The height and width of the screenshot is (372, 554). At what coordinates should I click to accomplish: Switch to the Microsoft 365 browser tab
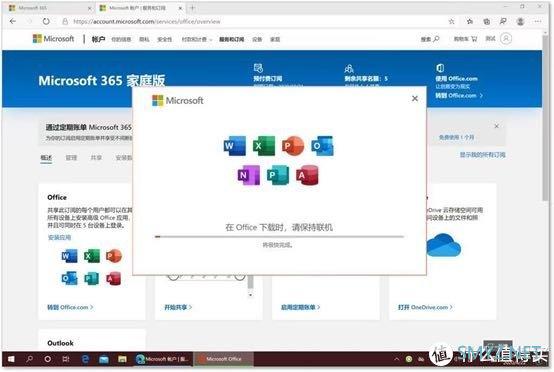click(x=49, y=8)
